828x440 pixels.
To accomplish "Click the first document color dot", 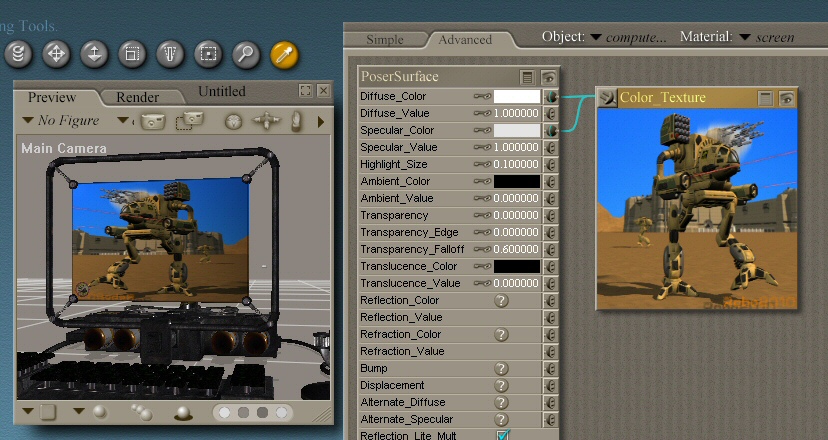I will (x=224, y=413).
